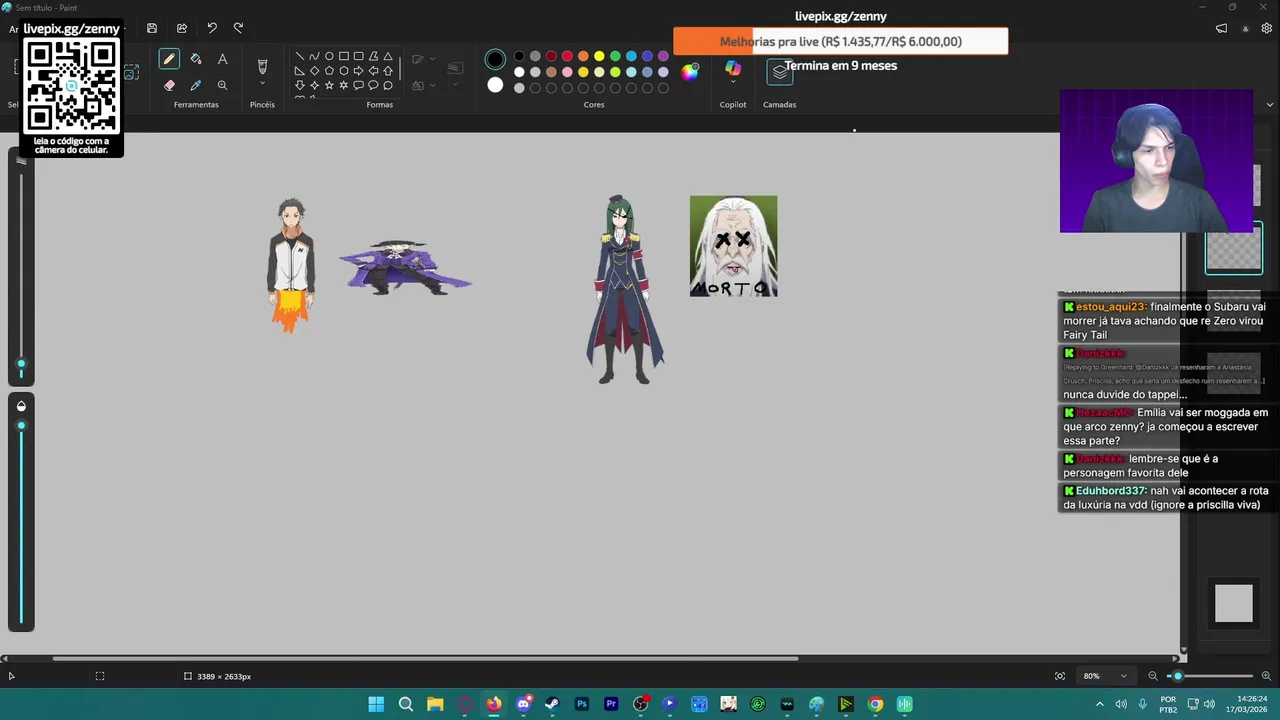Click the feedback megaphone icon

click(1221, 28)
